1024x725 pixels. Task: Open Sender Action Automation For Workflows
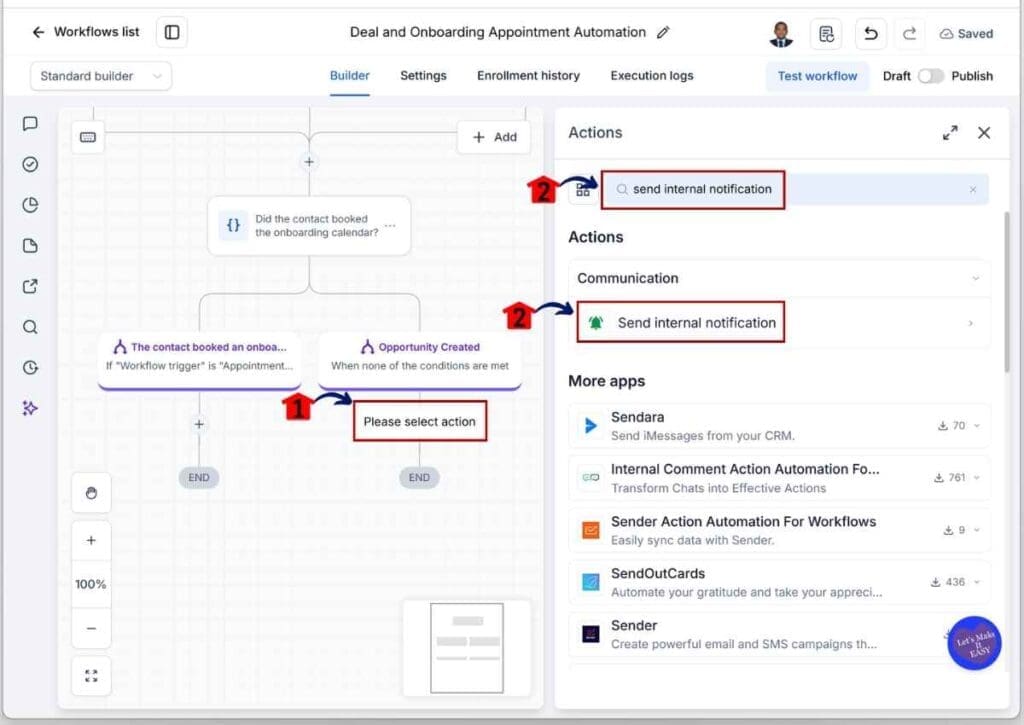779,530
